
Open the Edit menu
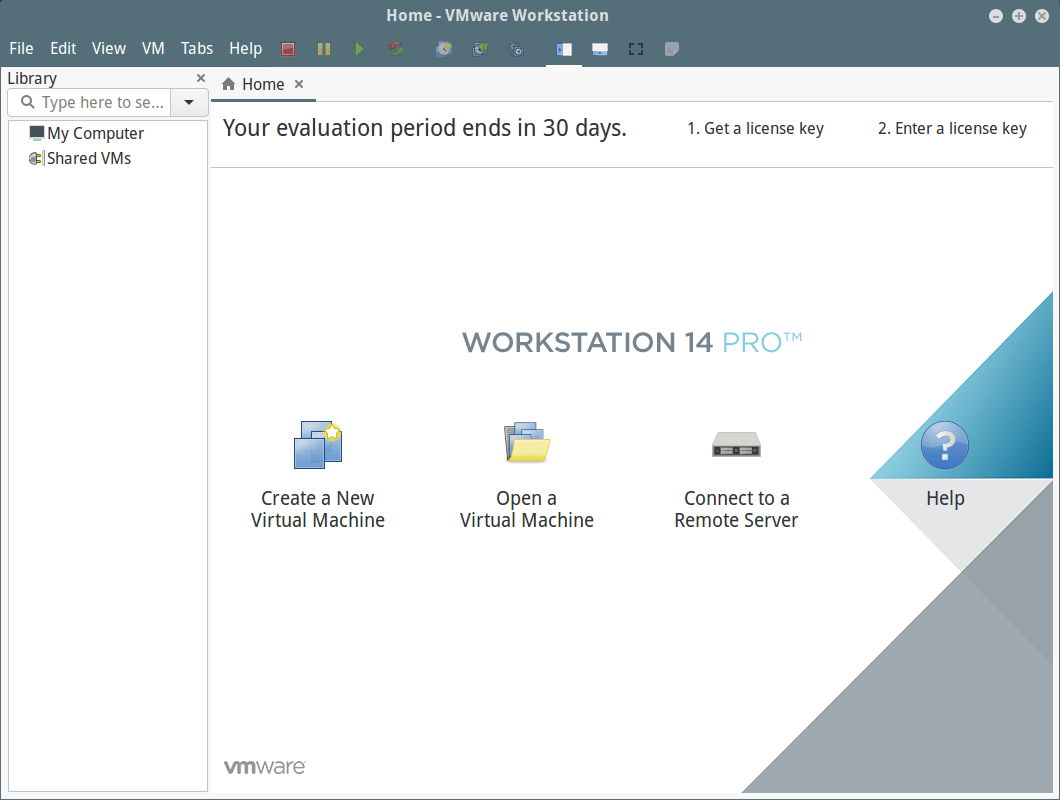[x=63, y=49]
